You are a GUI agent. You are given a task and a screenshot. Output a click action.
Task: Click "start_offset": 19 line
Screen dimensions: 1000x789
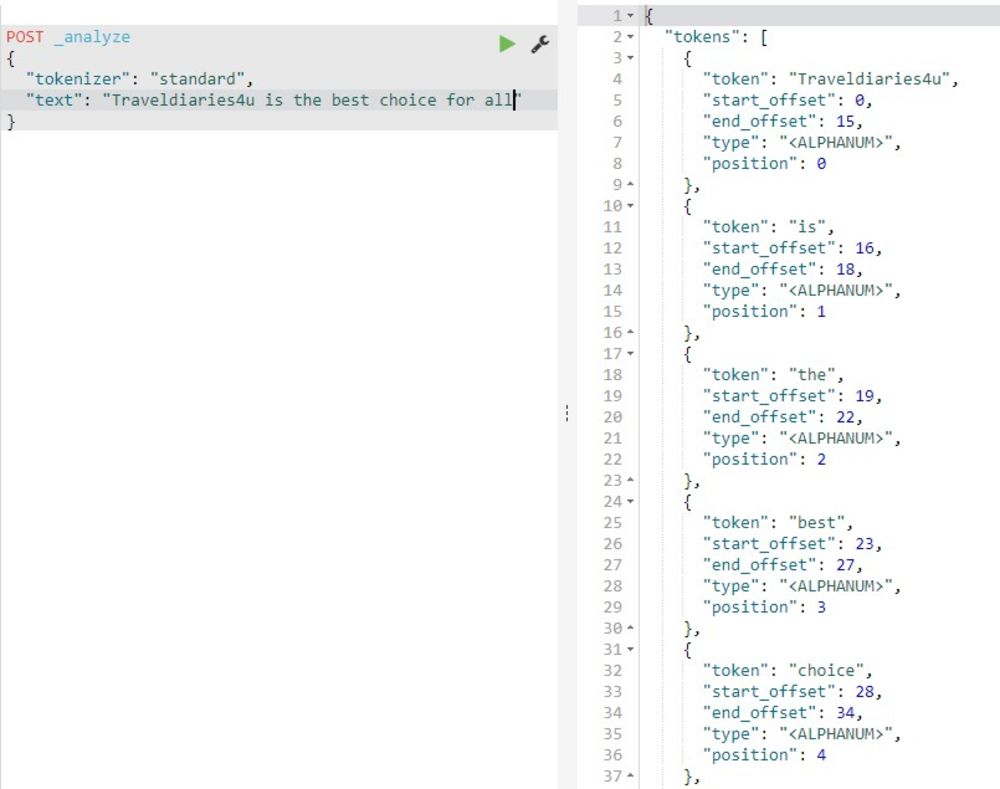(x=792, y=395)
